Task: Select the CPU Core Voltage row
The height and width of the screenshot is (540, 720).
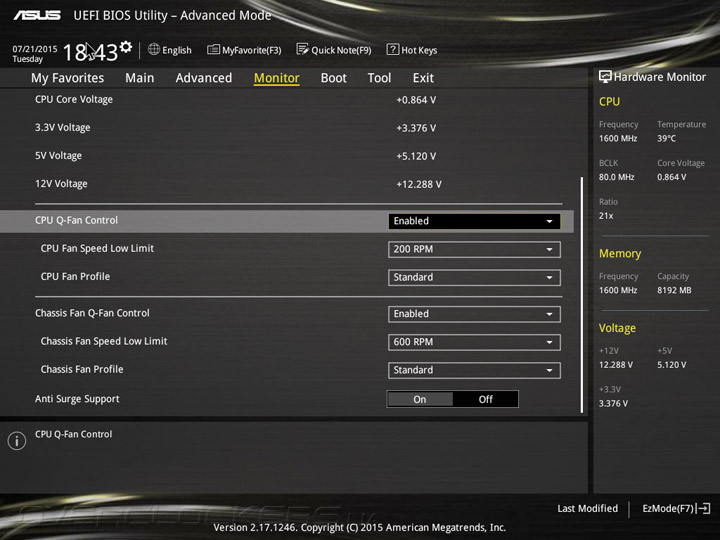Action: click(287, 100)
